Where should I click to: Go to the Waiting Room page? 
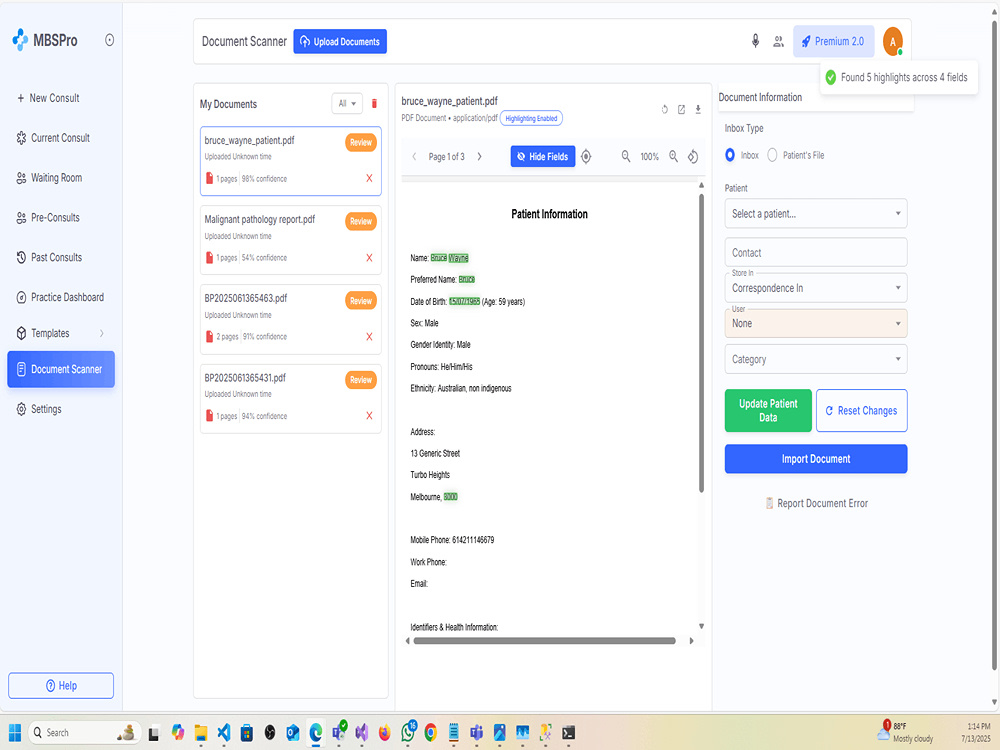point(50,178)
